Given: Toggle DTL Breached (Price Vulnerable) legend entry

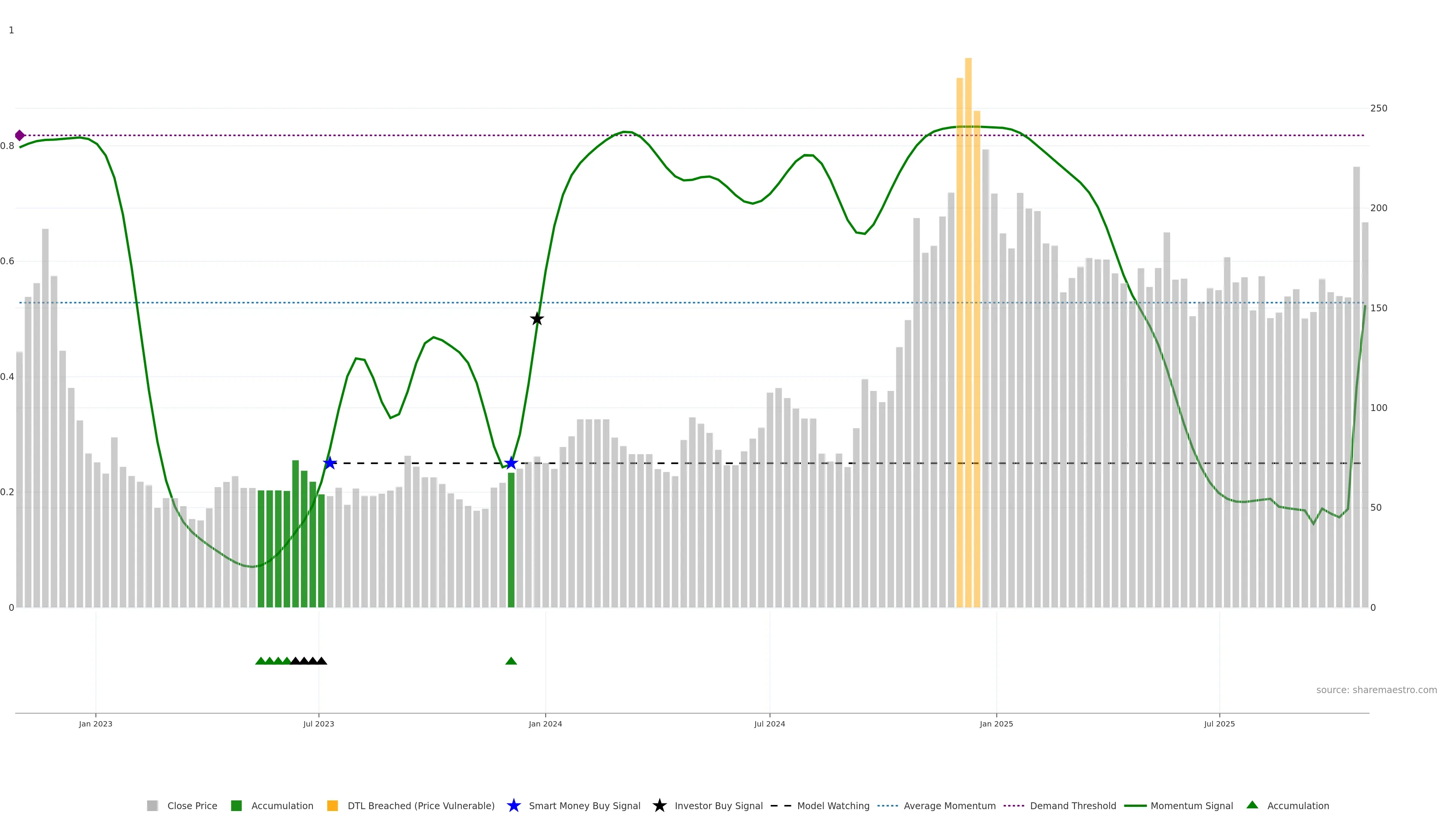Looking at the screenshot, I should pos(420,805).
